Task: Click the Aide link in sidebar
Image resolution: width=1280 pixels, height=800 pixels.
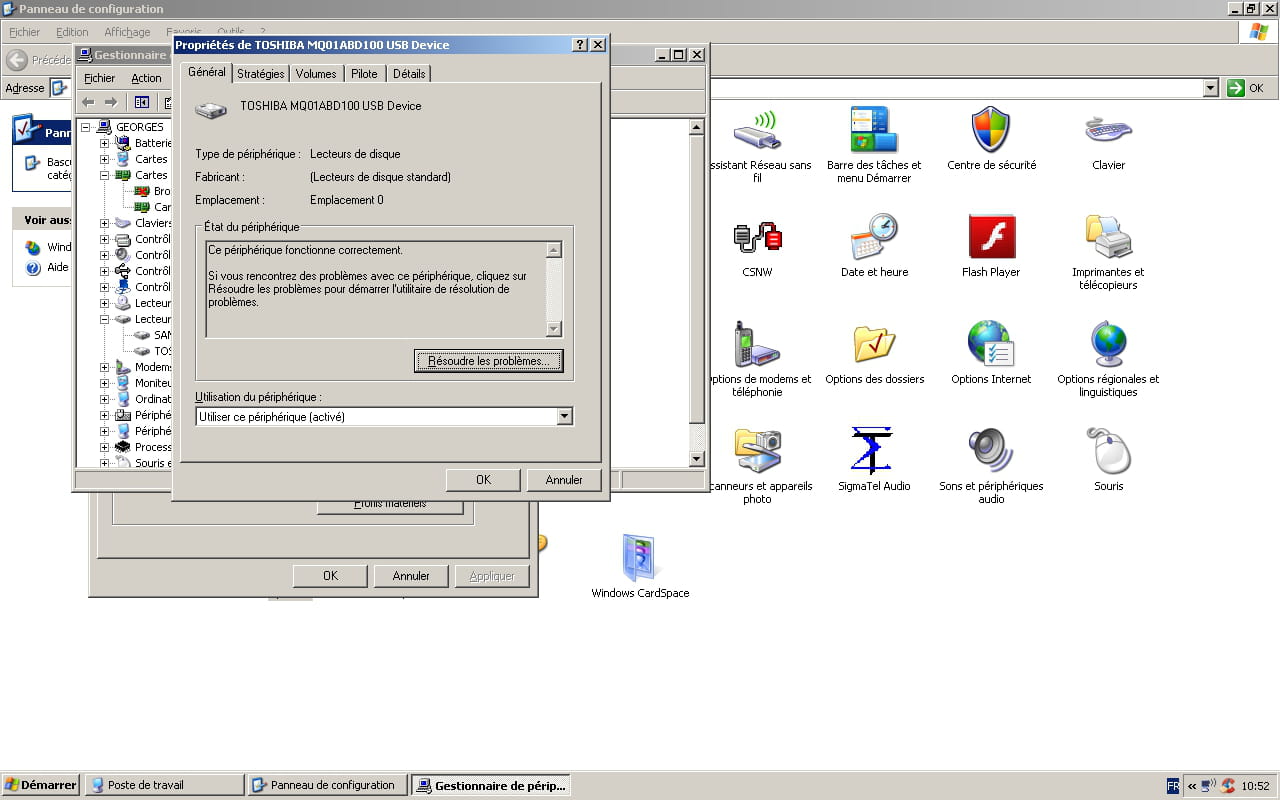Action: [x=58, y=268]
